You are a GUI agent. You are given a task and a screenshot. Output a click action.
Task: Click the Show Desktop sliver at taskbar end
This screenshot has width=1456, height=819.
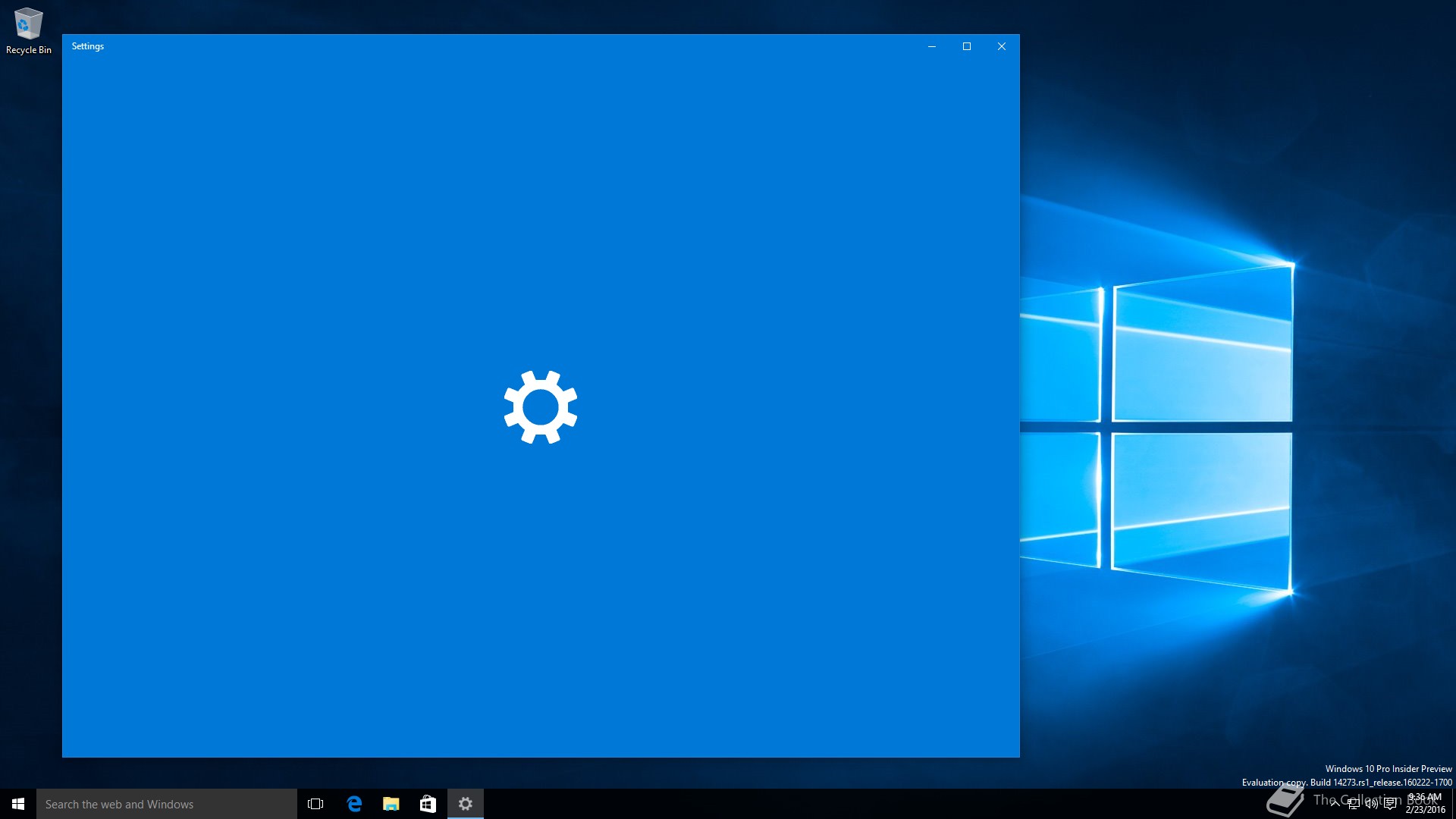[x=1453, y=804]
